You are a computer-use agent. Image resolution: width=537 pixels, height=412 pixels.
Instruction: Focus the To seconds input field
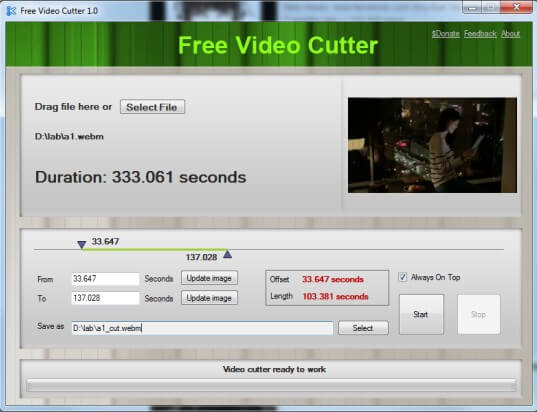(x=105, y=298)
